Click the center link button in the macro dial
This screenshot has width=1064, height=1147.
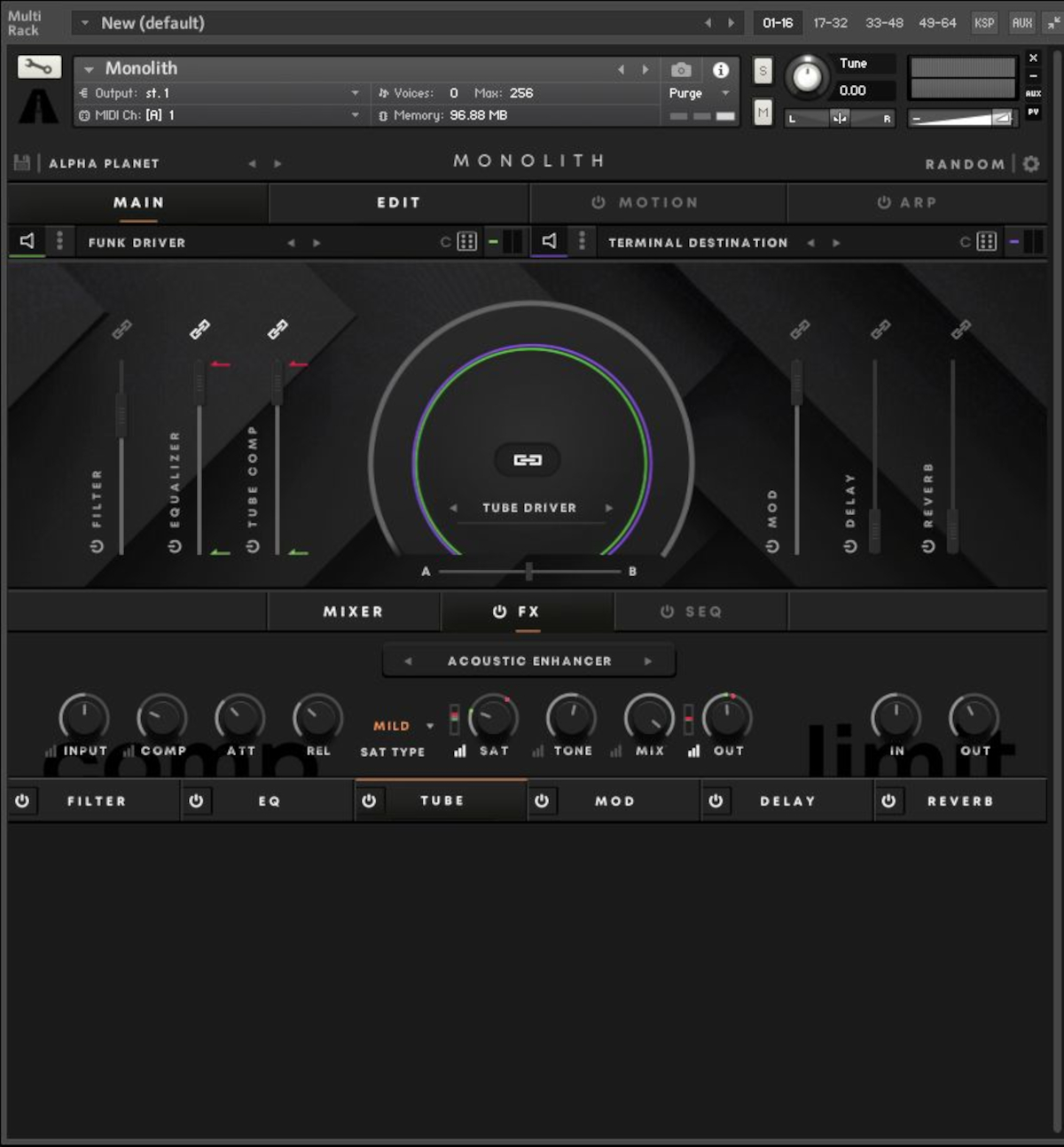click(528, 459)
